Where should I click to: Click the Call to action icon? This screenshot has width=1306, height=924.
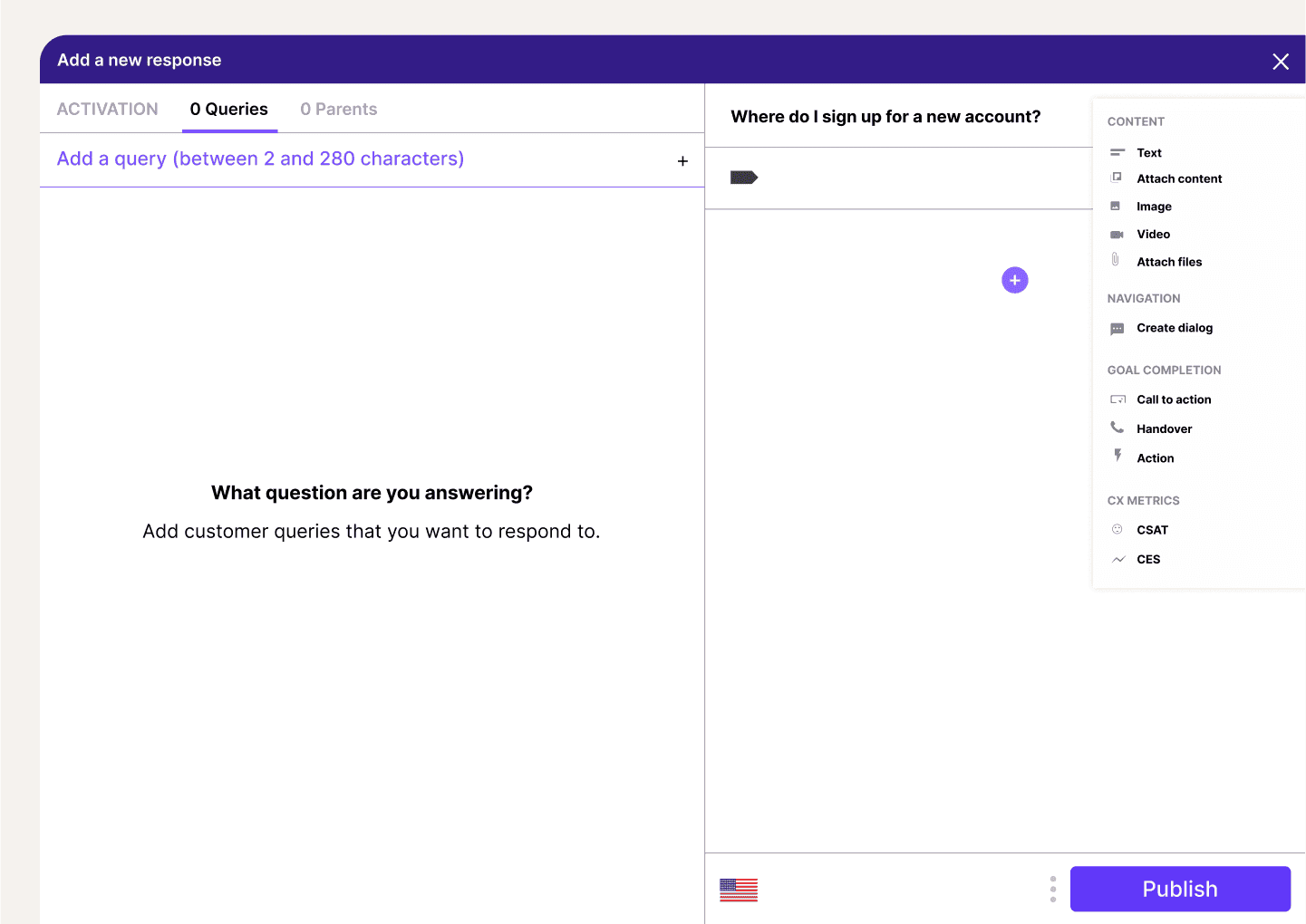[1117, 399]
